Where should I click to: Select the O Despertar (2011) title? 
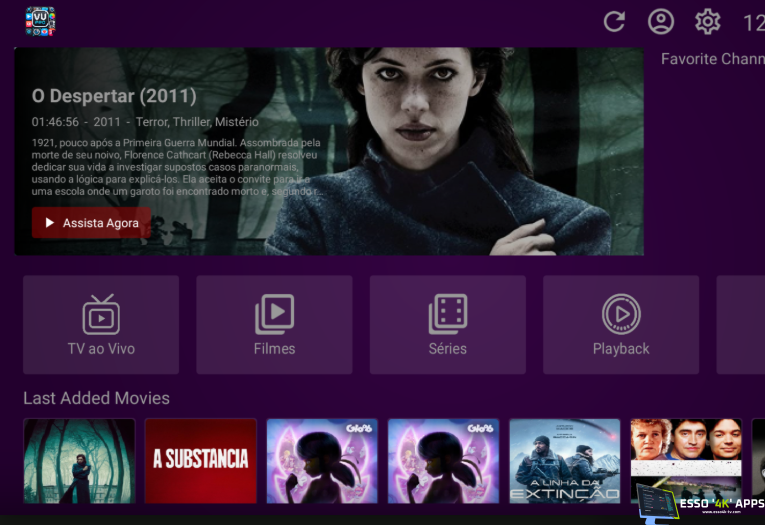click(x=114, y=96)
